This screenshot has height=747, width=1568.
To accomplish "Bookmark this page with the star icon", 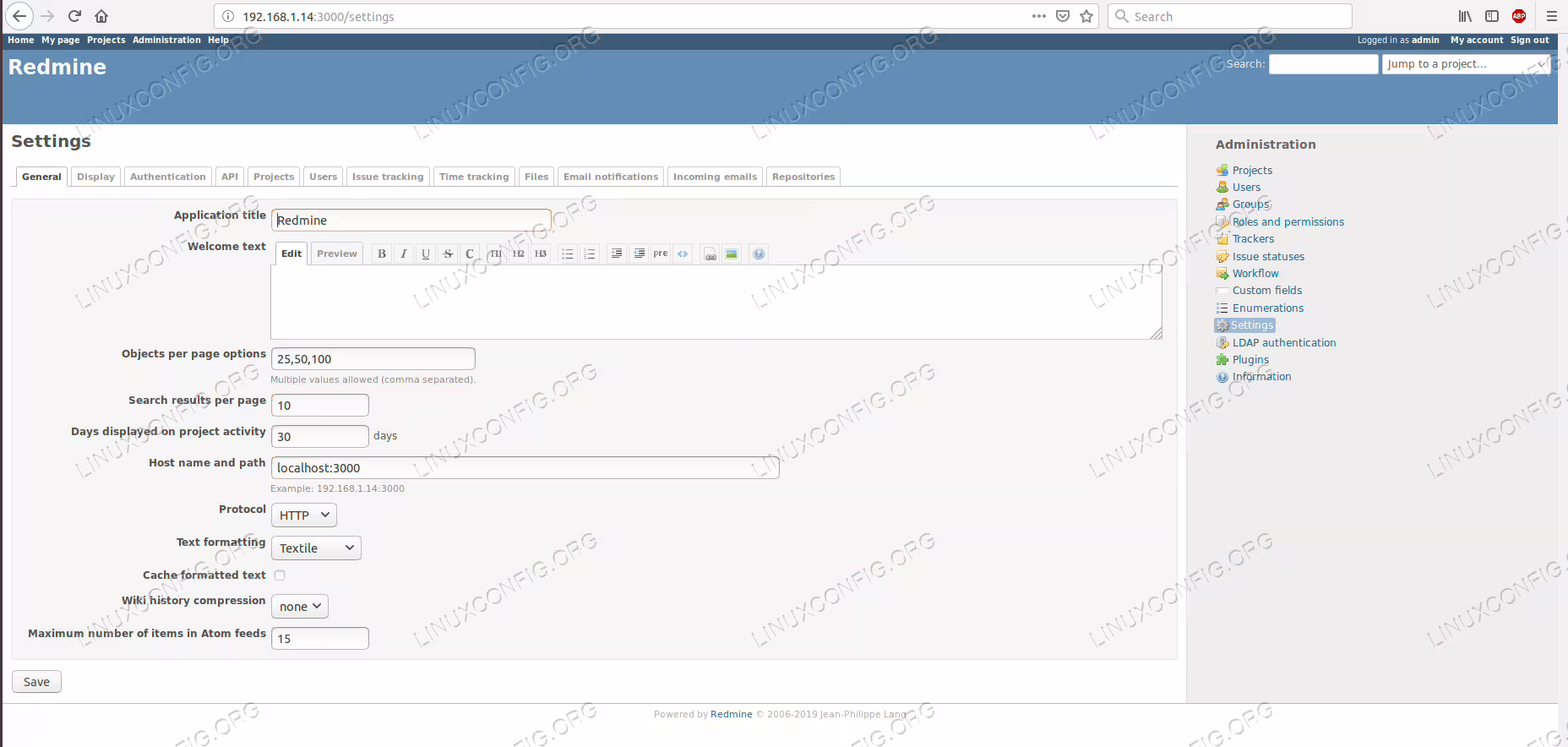I will [1086, 16].
